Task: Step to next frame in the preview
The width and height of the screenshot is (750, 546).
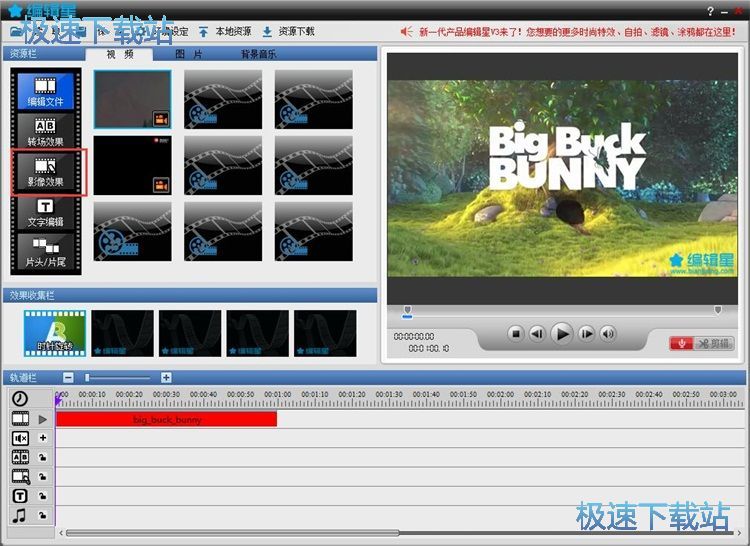Action: [x=586, y=334]
